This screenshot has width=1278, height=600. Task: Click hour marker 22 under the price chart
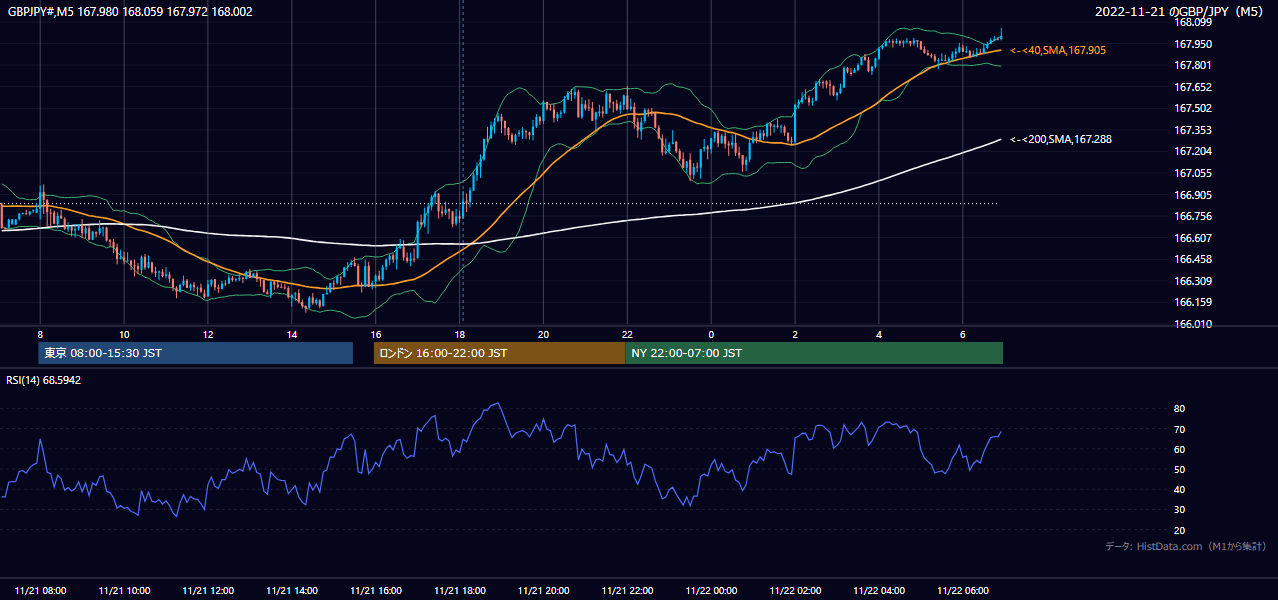(x=627, y=334)
